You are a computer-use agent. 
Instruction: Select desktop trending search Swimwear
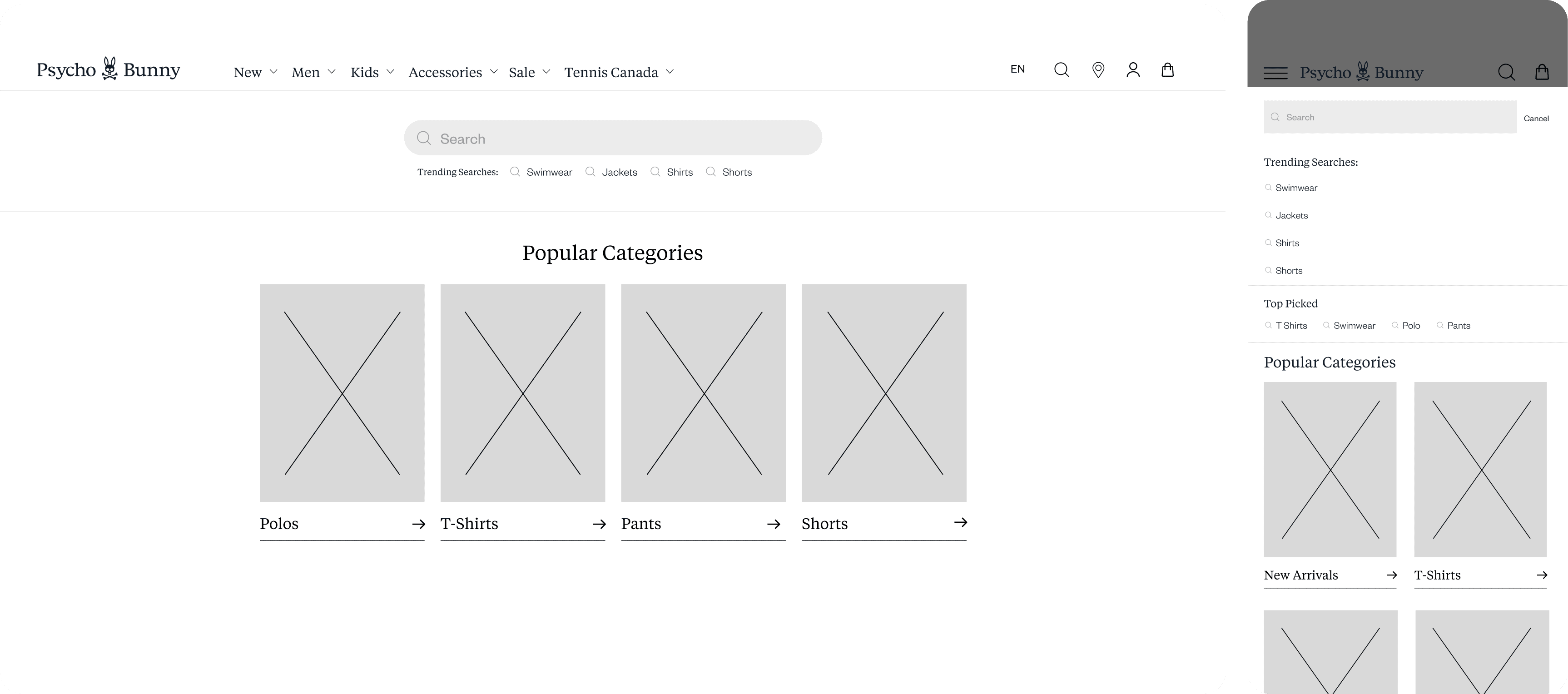[x=549, y=172]
